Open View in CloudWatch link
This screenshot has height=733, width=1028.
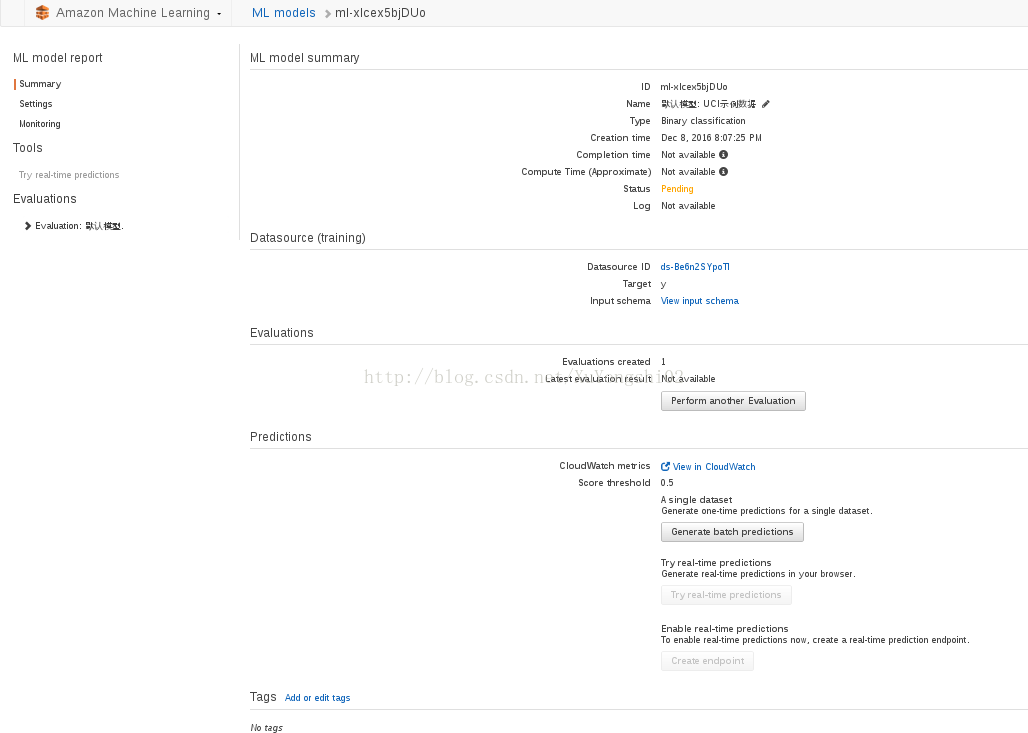point(714,467)
